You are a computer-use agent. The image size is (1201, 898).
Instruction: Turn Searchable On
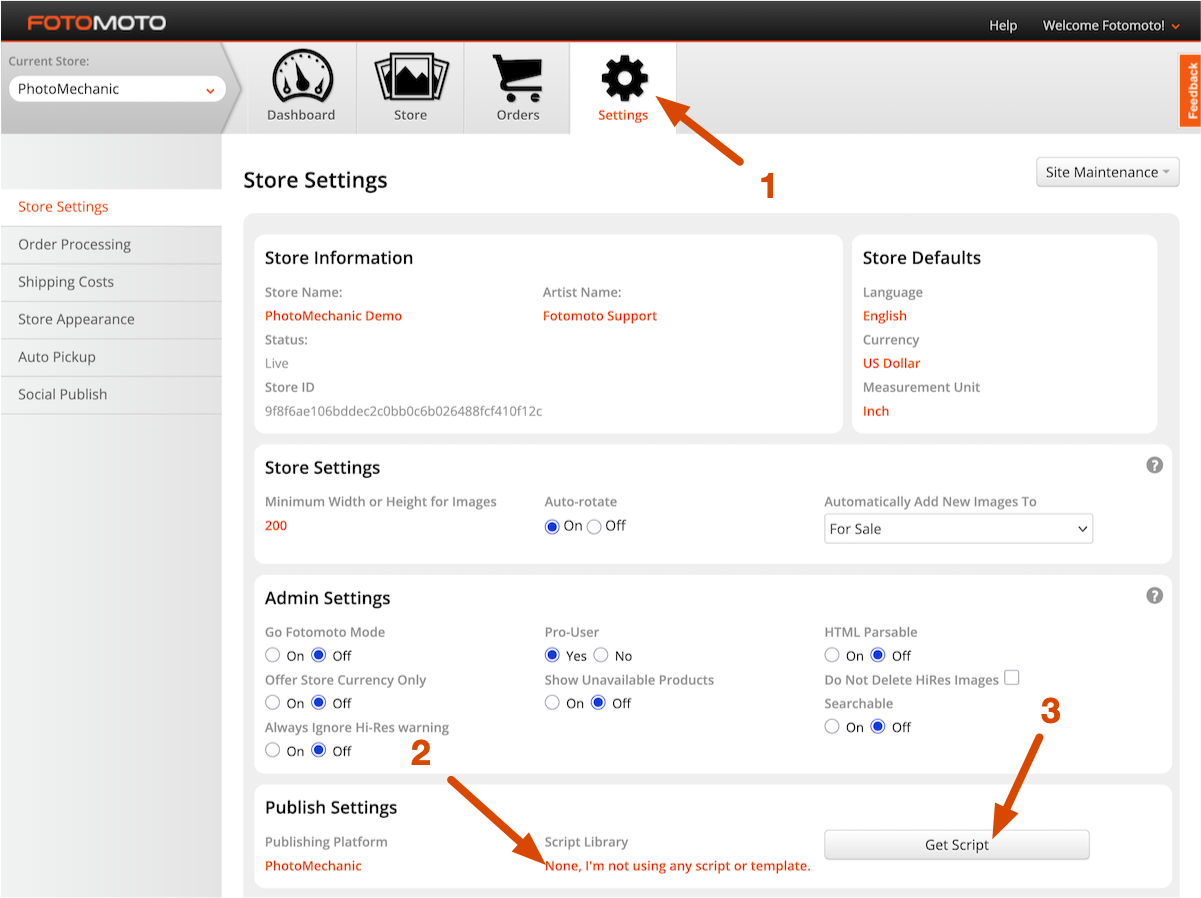click(x=832, y=727)
